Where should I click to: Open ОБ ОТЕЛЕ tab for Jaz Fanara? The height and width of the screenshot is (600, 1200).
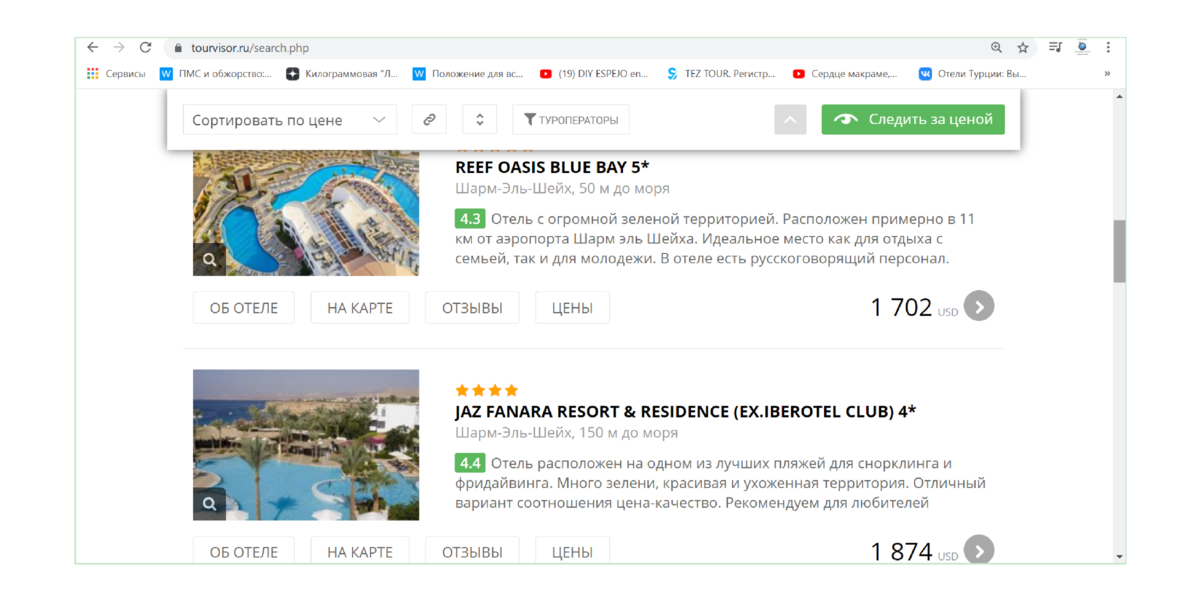244,551
